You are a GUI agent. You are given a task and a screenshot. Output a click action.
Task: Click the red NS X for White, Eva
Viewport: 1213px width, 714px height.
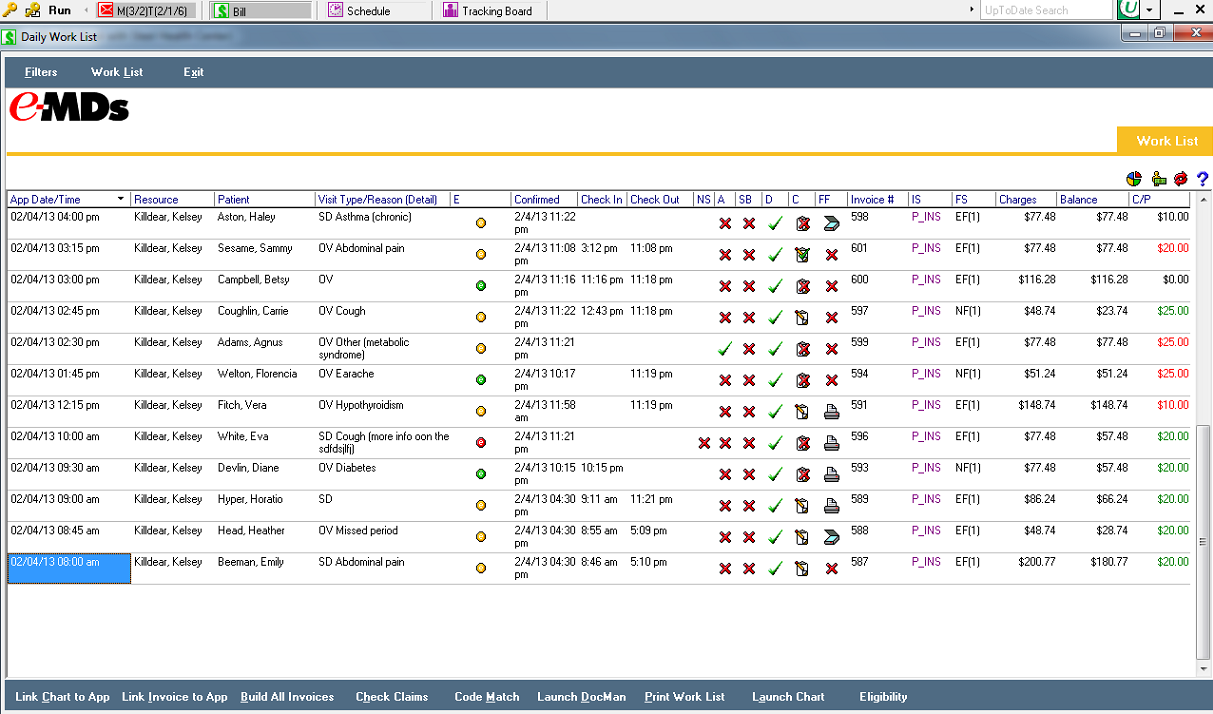click(704, 443)
